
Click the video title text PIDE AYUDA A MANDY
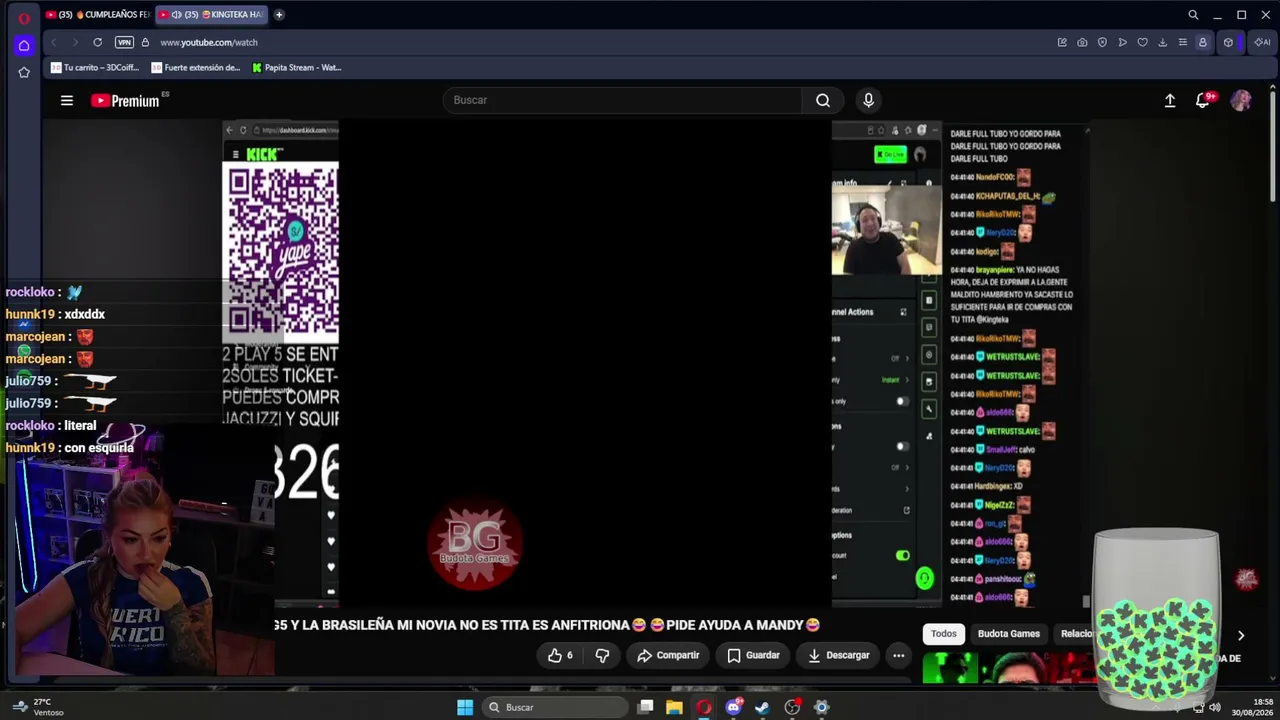tap(735, 625)
